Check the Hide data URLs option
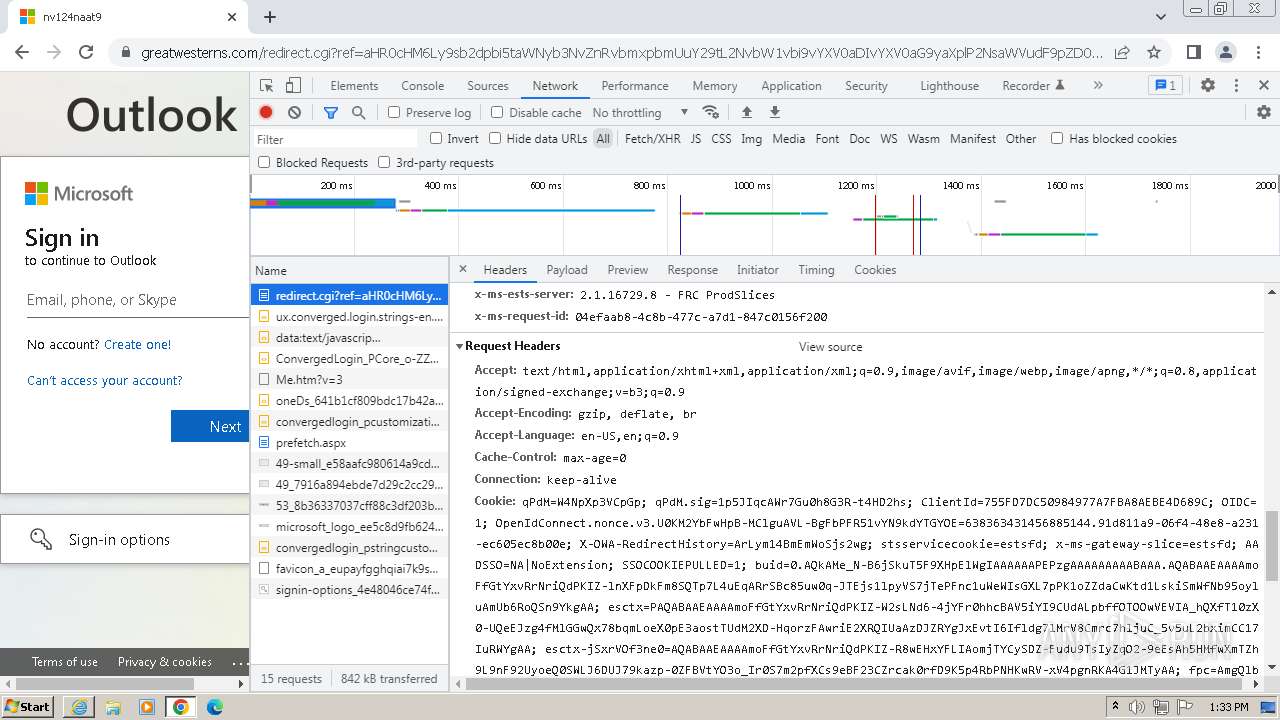1280x720 pixels. click(x=495, y=138)
